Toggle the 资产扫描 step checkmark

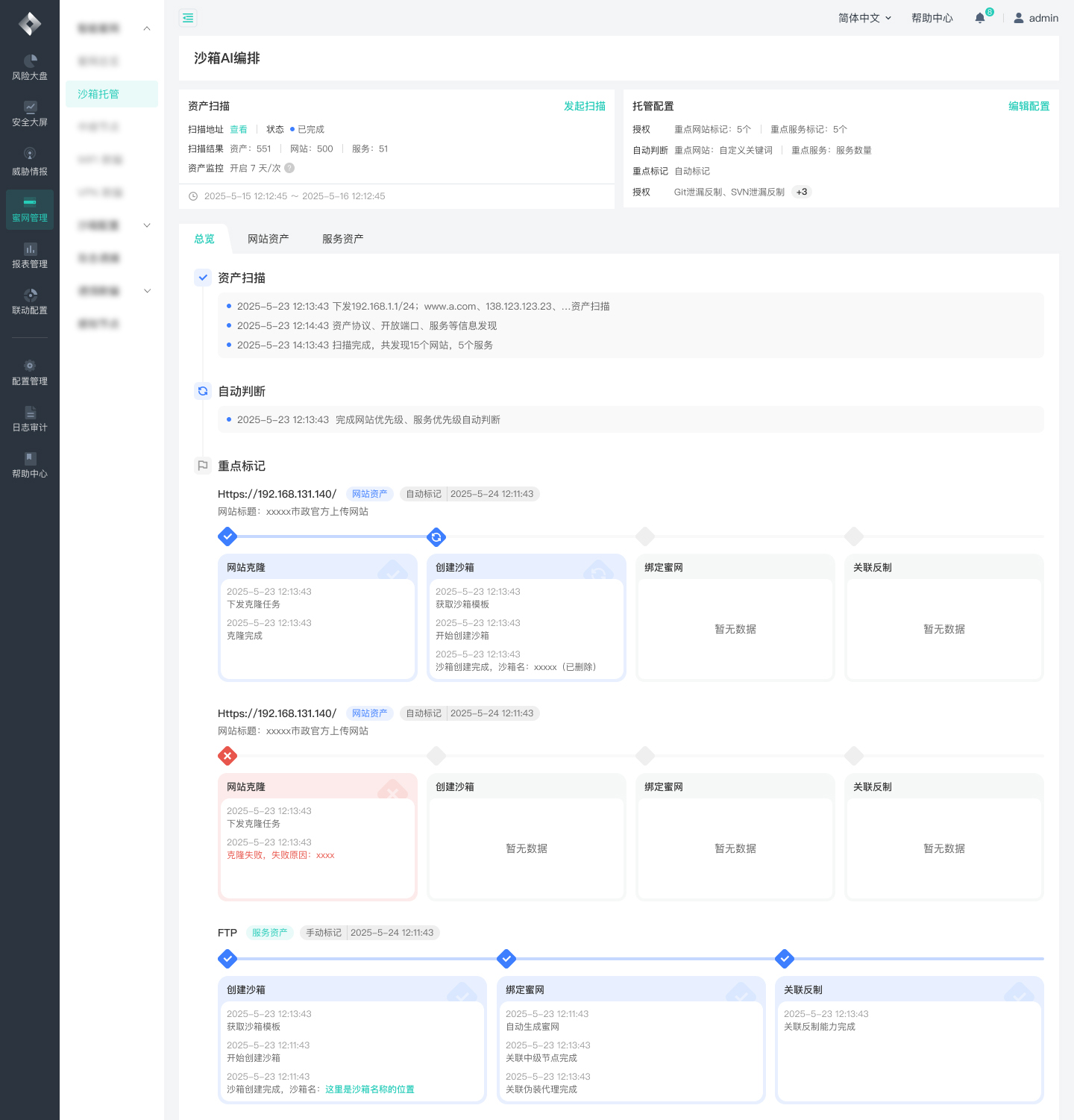click(x=203, y=278)
